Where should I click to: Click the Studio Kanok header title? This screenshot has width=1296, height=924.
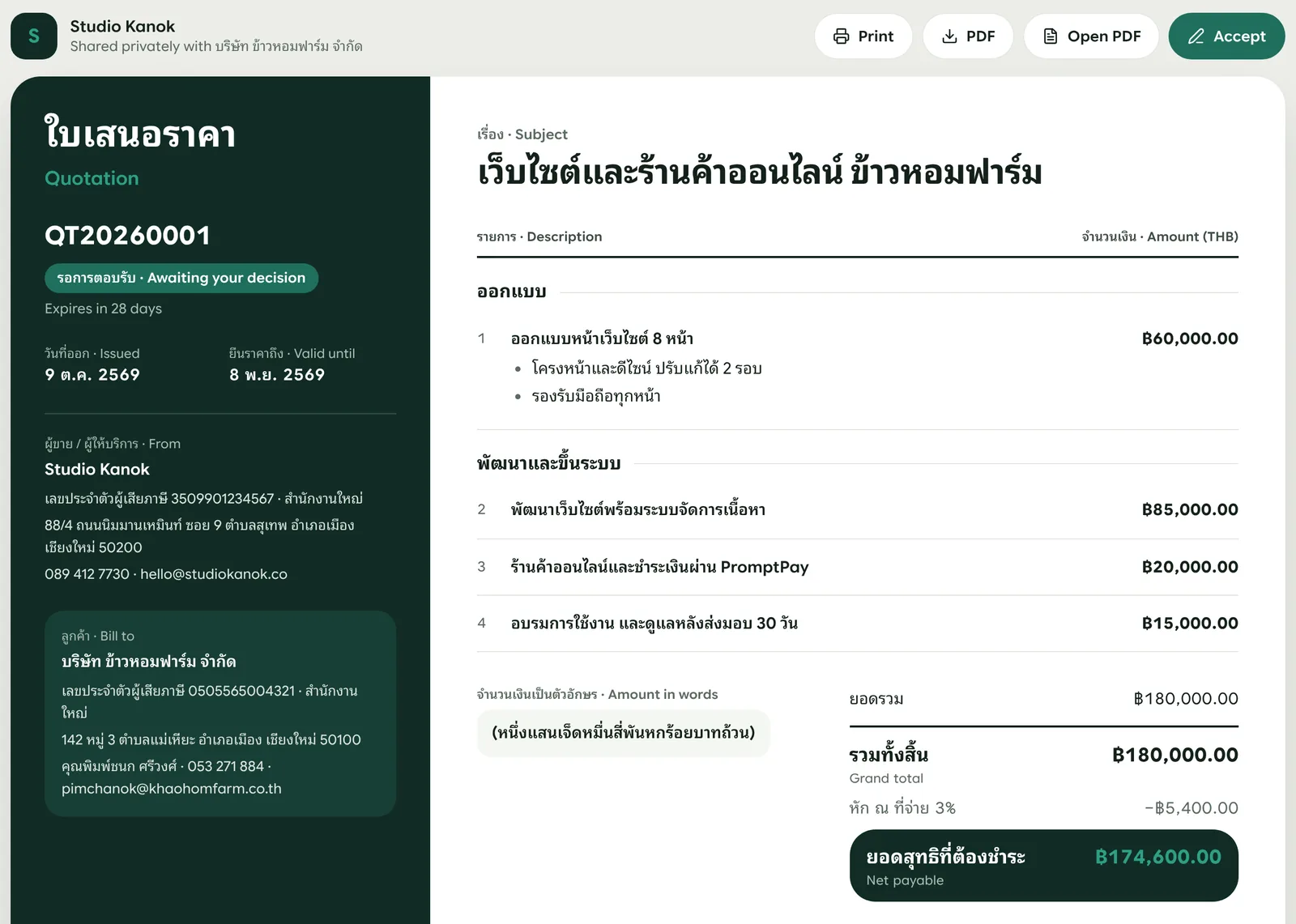coord(122,26)
